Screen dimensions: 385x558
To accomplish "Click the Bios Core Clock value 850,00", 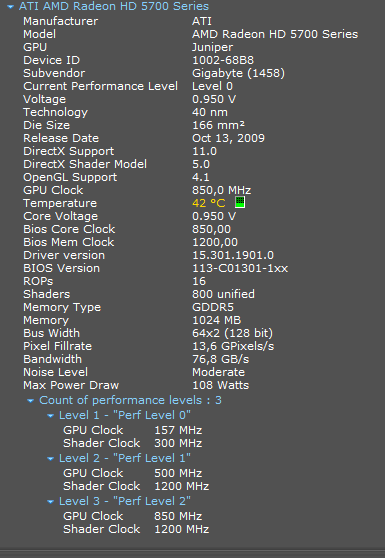I will (211, 229).
